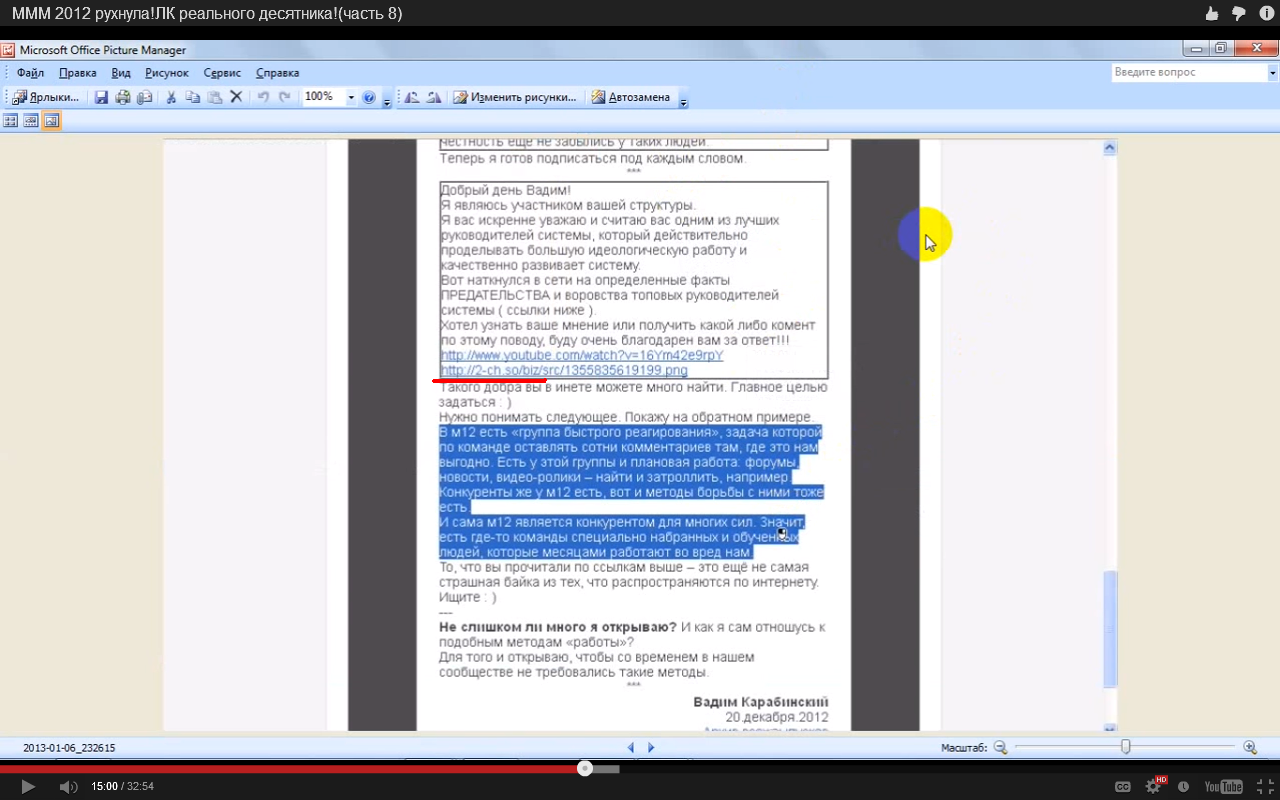This screenshot has height=800, width=1280.
Task: Click the zoom out magnifier next to Масштаб
Action: pyautogui.click(x=1000, y=747)
